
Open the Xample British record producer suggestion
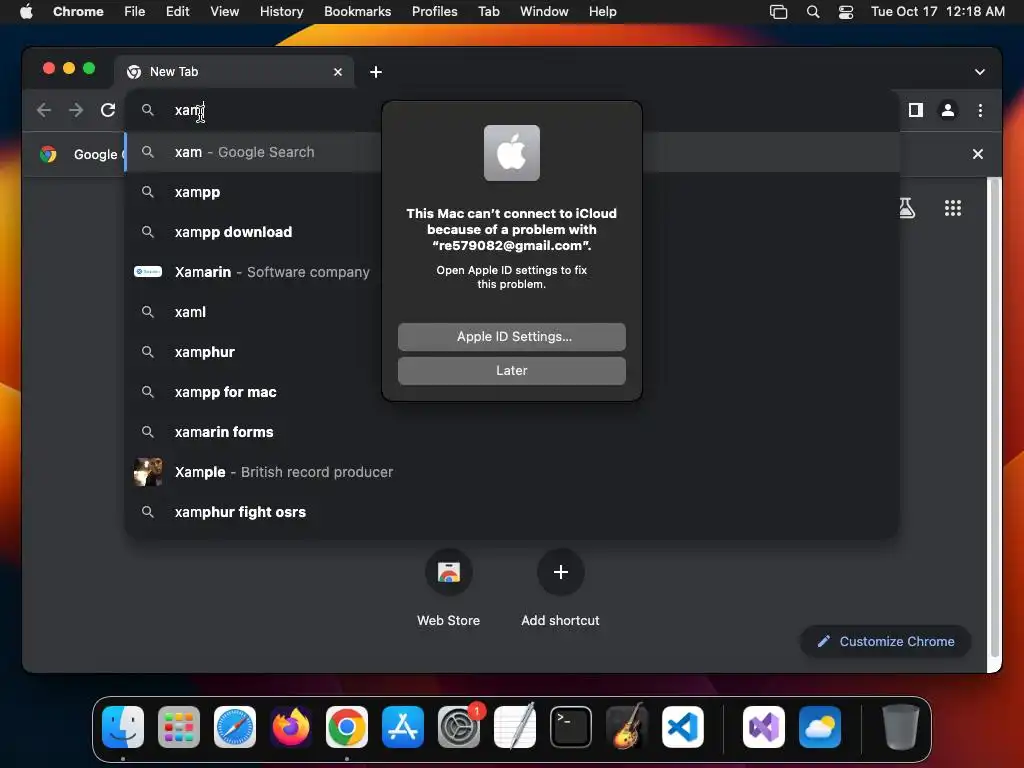click(512, 472)
